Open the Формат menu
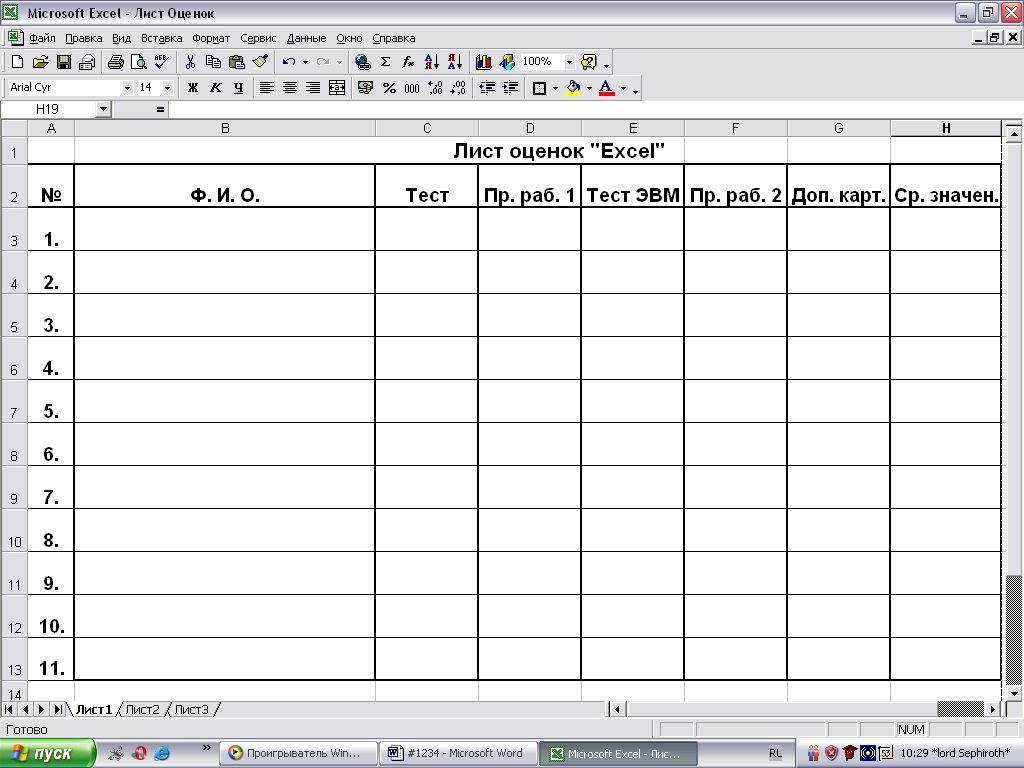The width and height of the screenshot is (1024, 768). click(x=211, y=38)
